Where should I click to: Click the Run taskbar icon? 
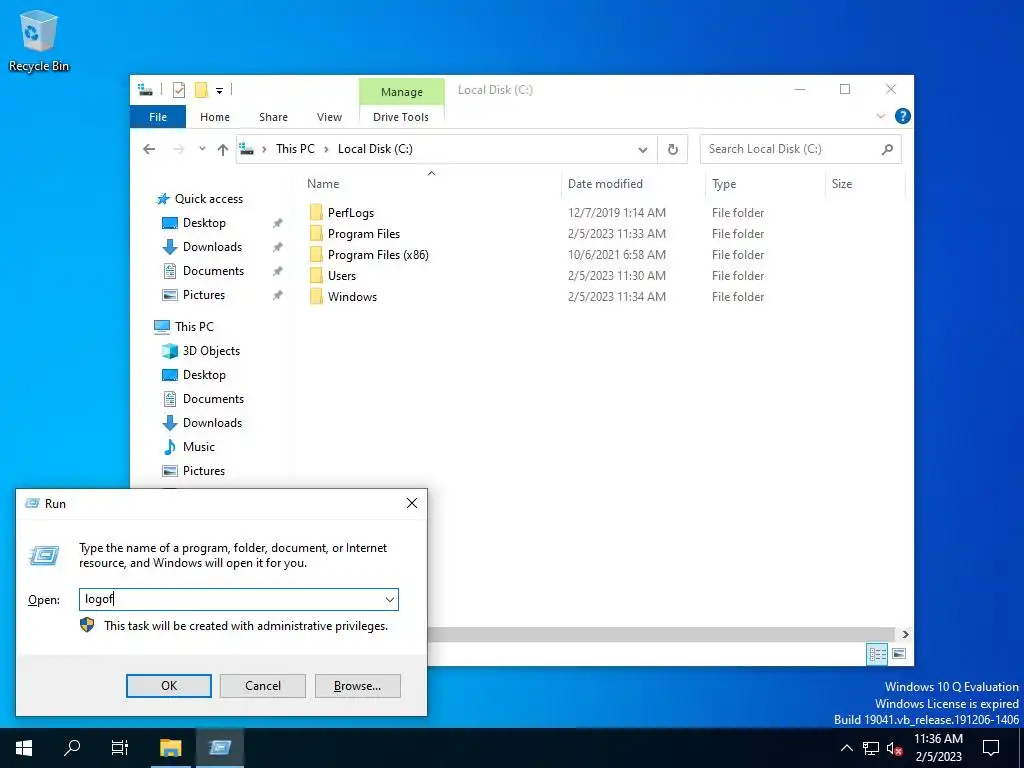click(x=220, y=748)
